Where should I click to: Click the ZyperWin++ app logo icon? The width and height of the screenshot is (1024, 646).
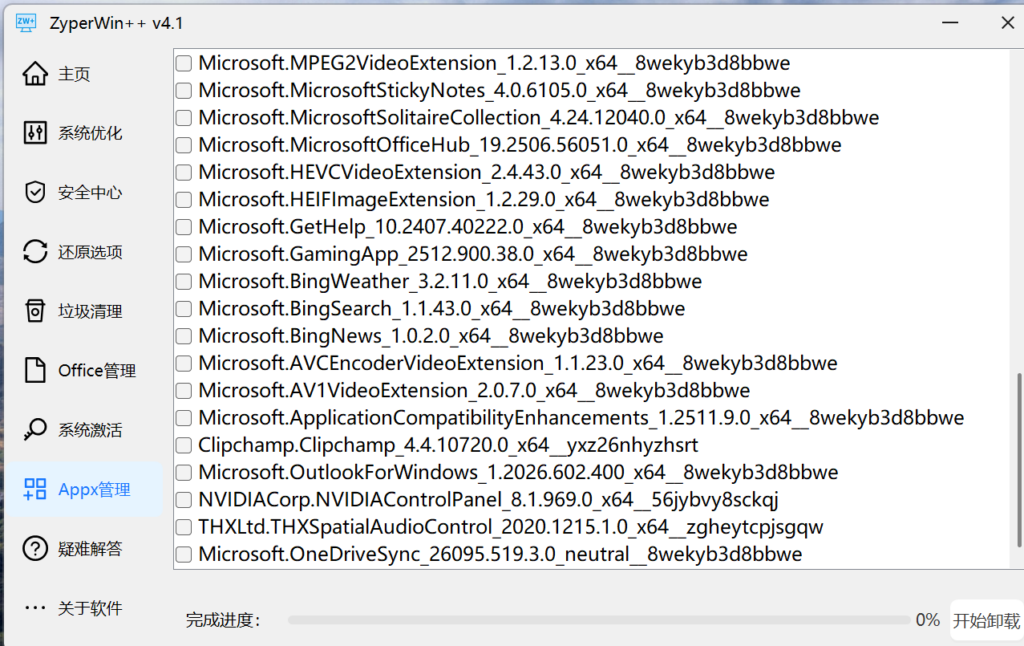[26, 23]
